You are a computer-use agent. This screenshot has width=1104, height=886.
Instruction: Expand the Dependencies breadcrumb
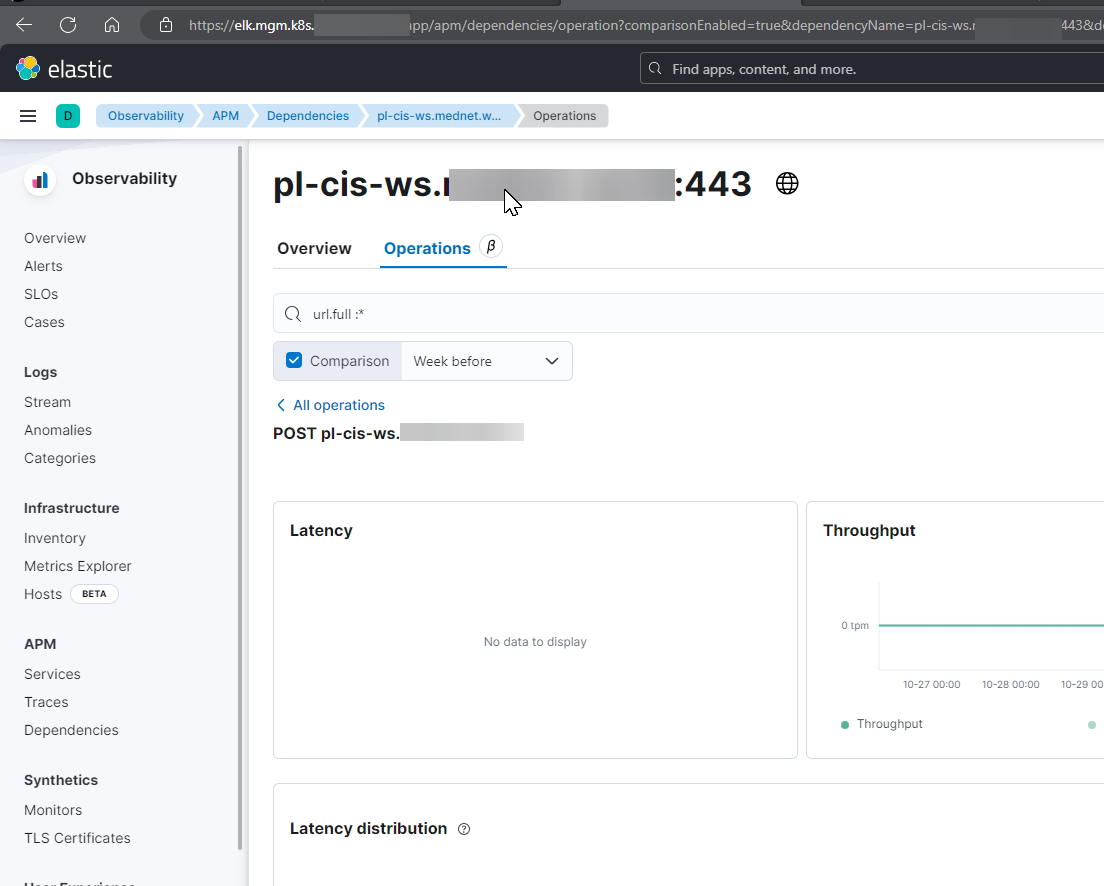click(307, 115)
